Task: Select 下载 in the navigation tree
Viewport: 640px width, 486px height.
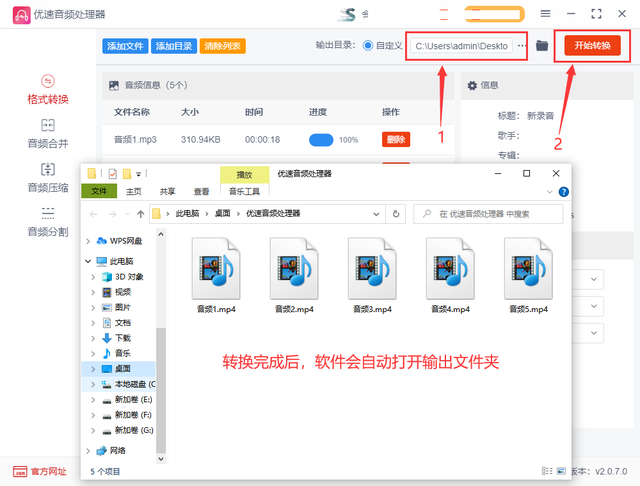Action: pyautogui.click(x=123, y=338)
